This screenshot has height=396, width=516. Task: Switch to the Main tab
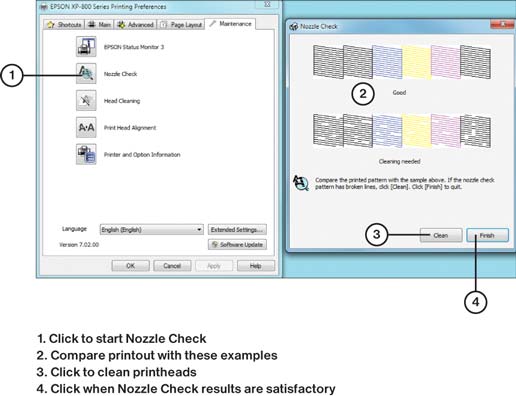tap(99, 25)
